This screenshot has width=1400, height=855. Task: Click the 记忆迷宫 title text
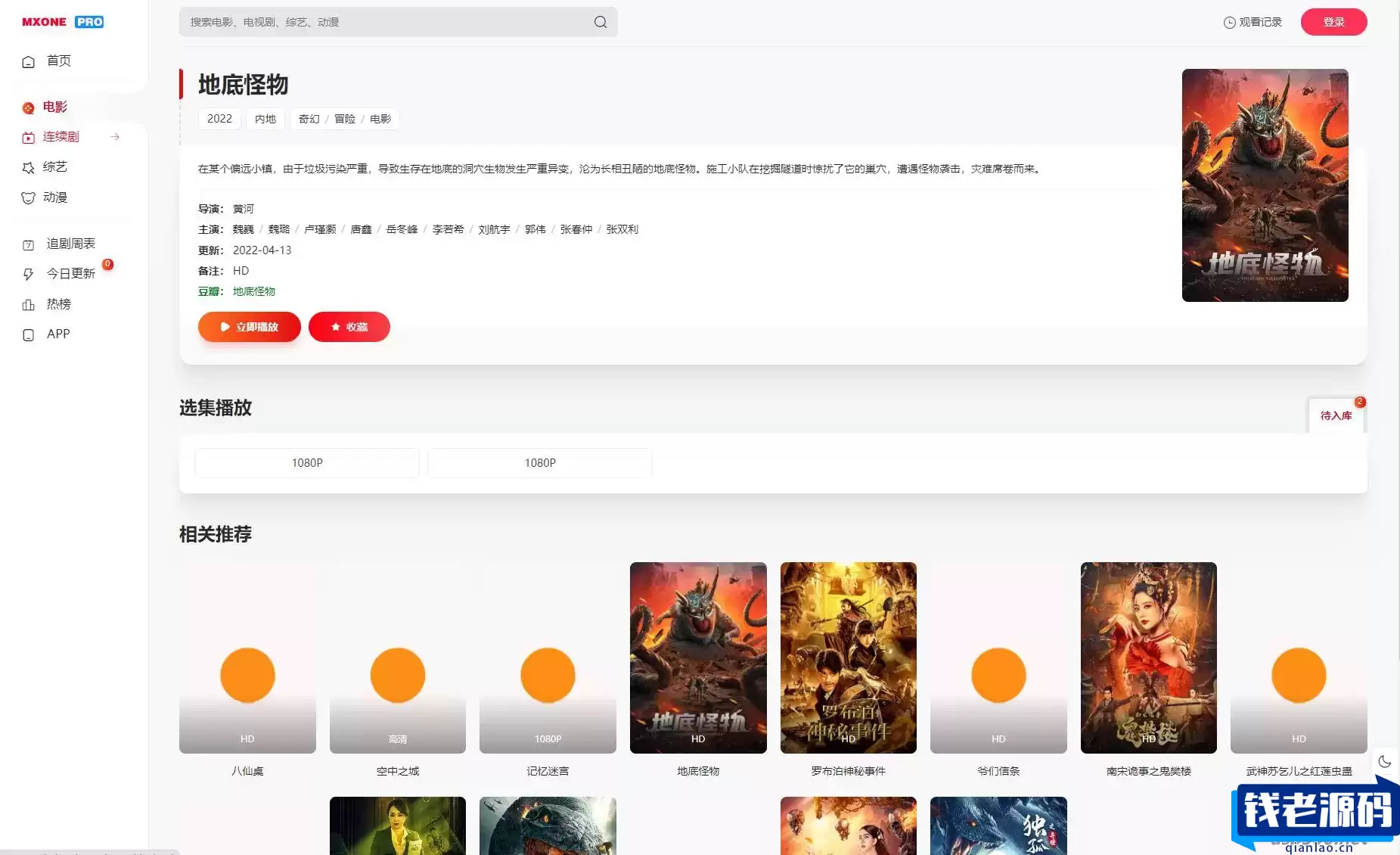(548, 771)
